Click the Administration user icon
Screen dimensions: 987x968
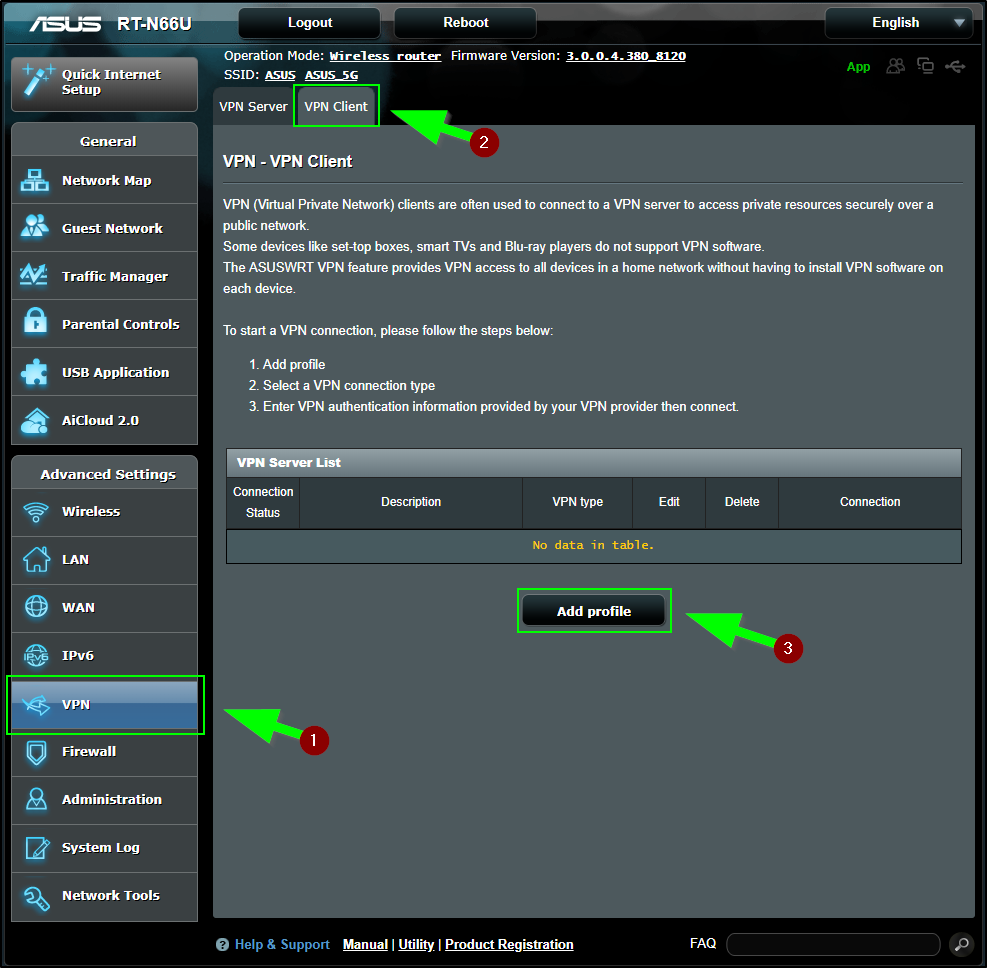click(37, 799)
